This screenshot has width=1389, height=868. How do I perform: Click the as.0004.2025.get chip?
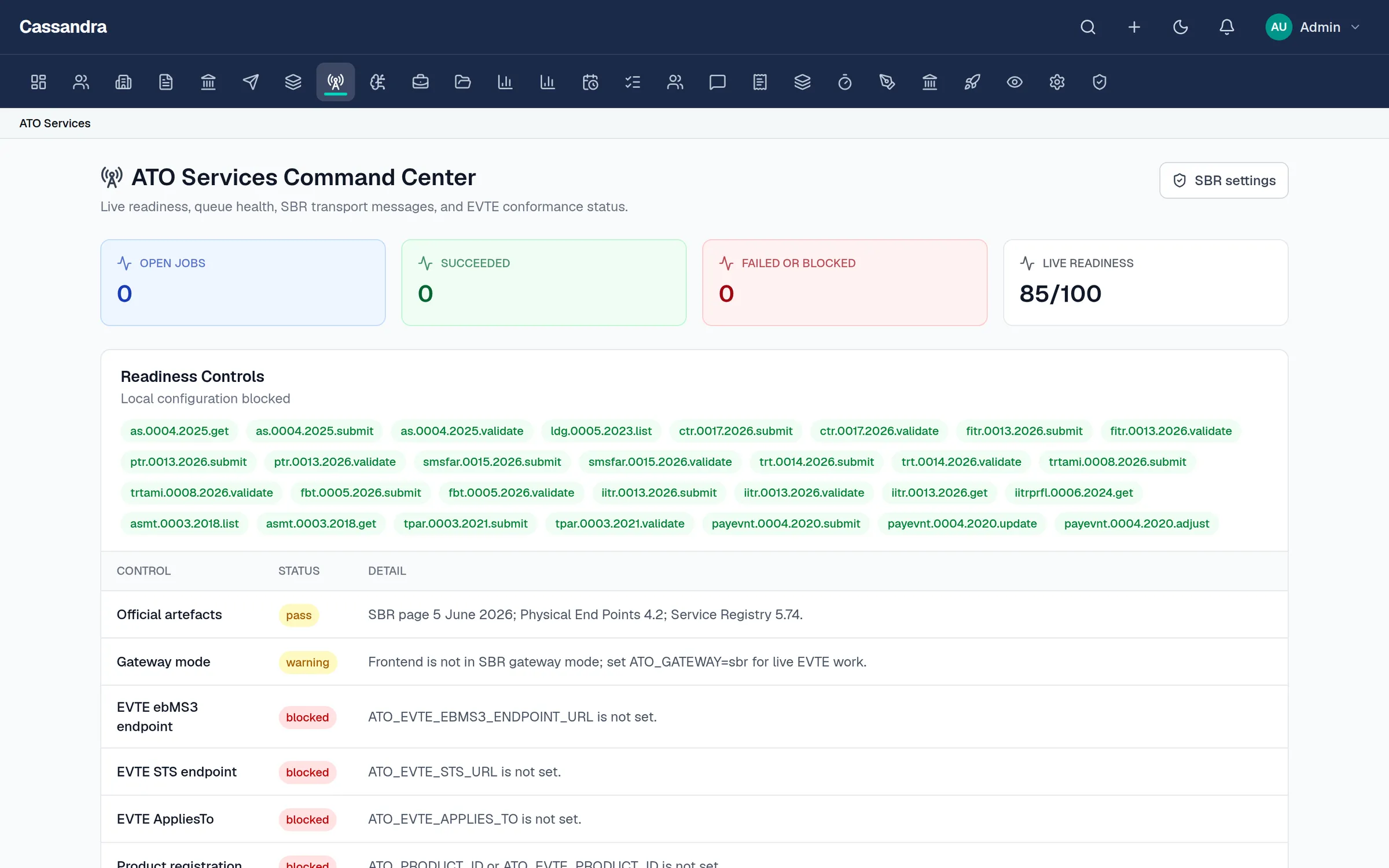pos(179,431)
